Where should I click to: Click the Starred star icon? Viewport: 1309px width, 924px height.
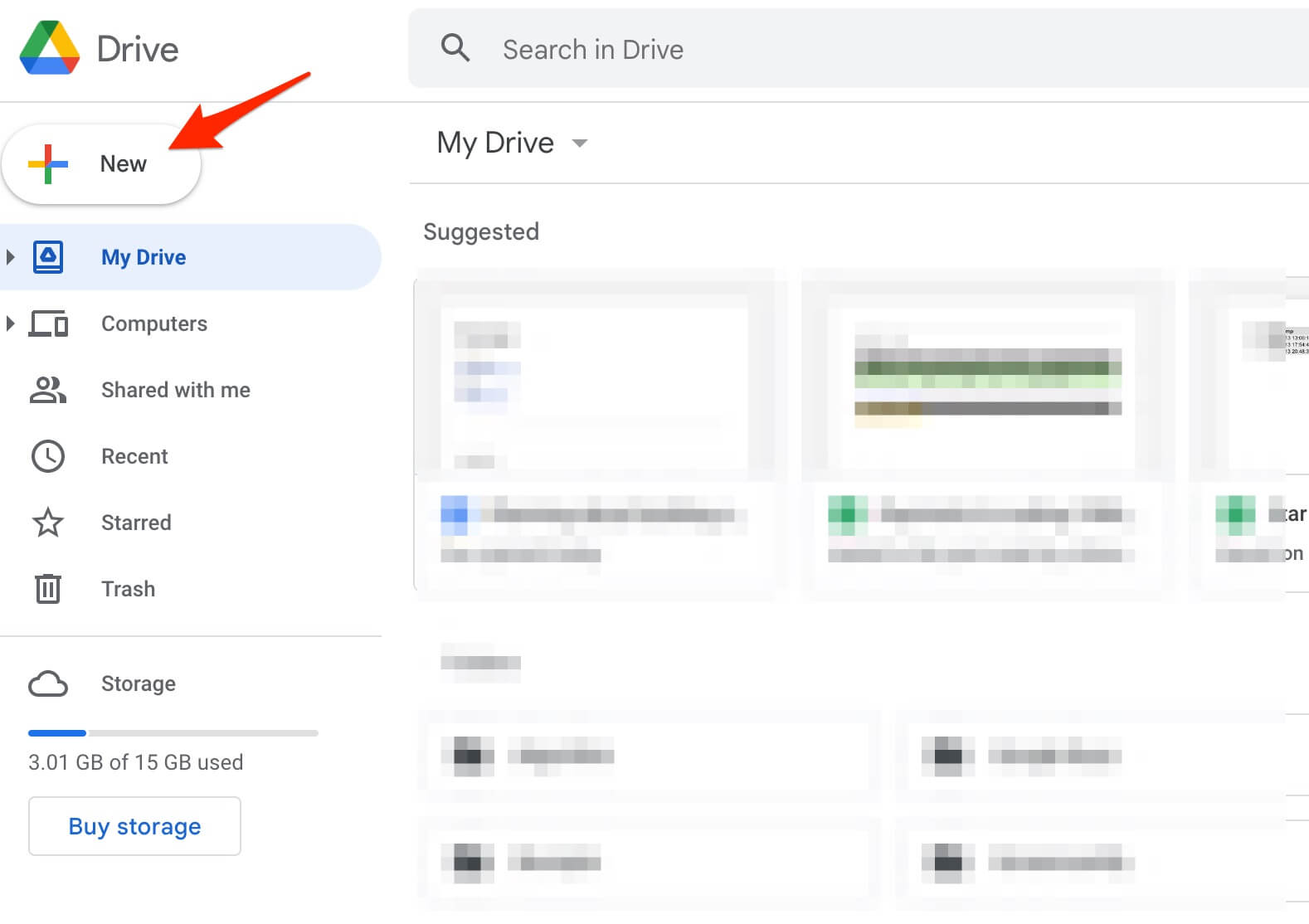(x=48, y=523)
